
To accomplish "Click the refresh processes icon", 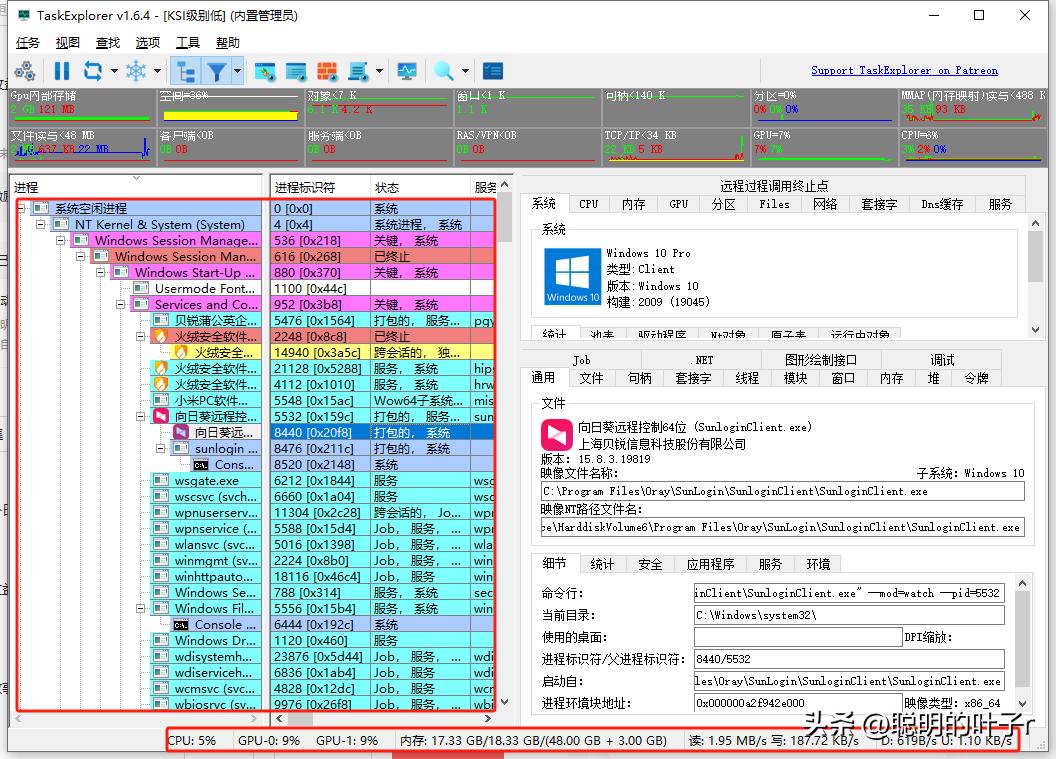I will (x=93, y=71).
